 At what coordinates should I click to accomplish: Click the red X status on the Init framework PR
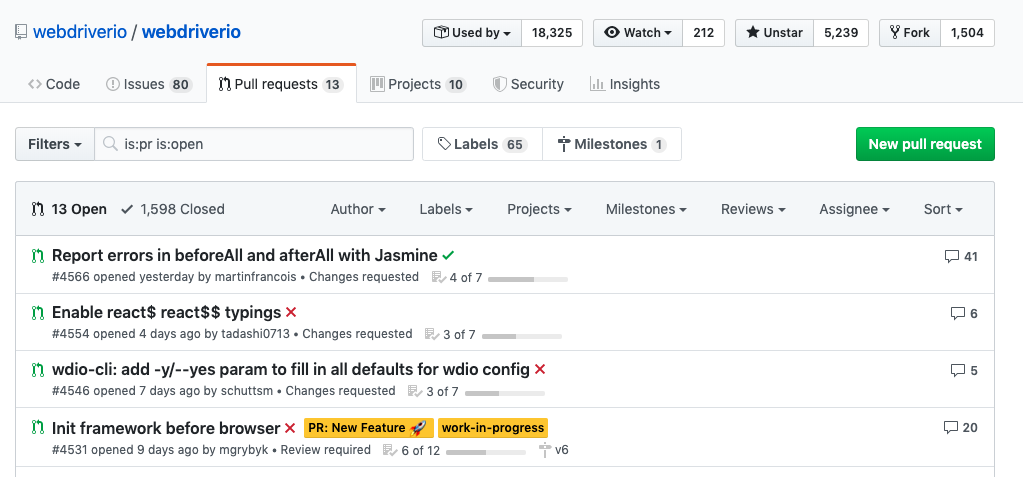(x=290, y=428)
